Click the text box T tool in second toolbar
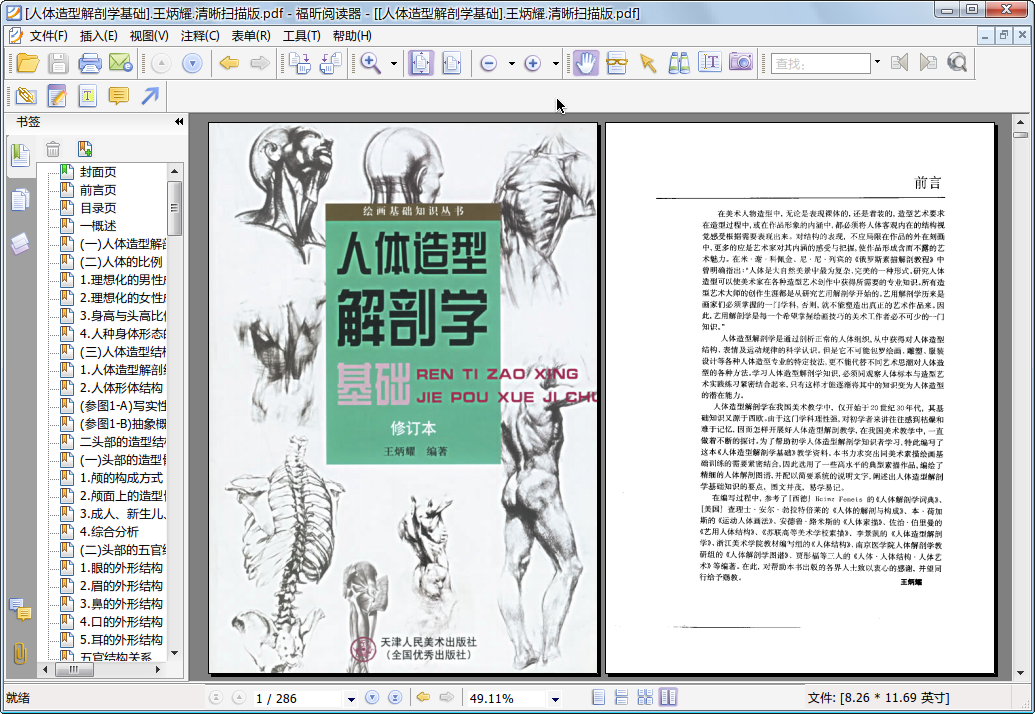Screen dimensions: 1035x714 pyautogui.click(x=87, y=96)
